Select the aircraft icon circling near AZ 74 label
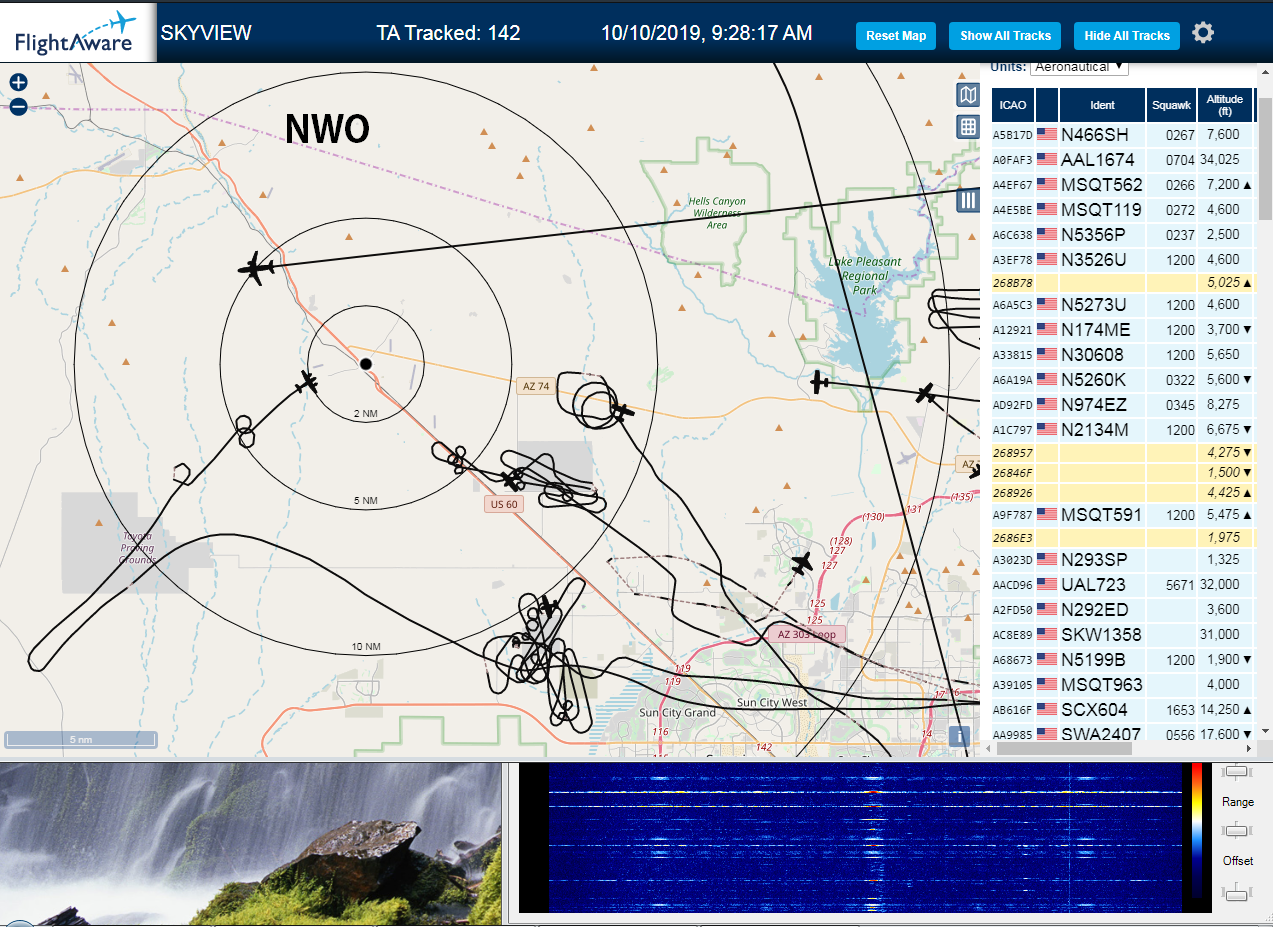 tap(622, 411)
